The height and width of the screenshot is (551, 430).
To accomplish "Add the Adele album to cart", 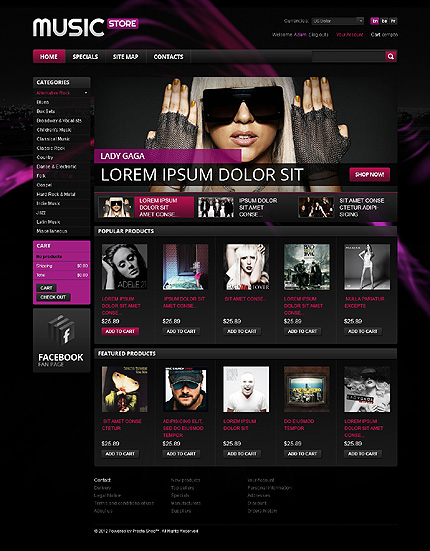I will (x=120, y=331).
